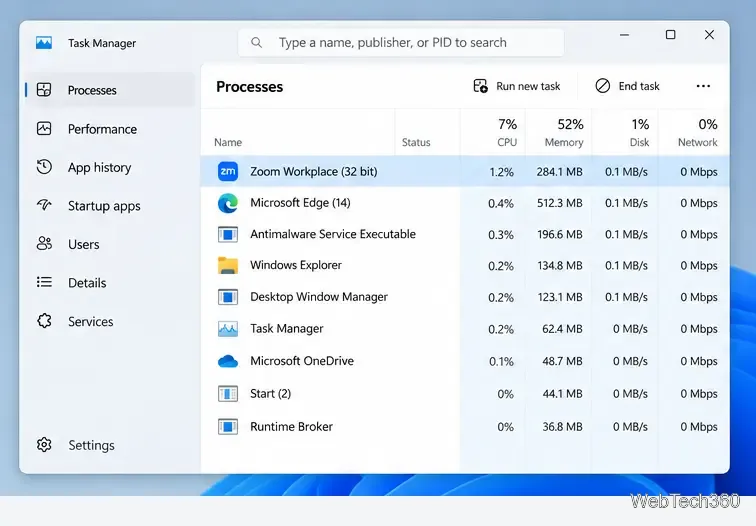Viewport: 756px width, 526px height.
Task: Click the Microsoft OneDrive cloud icon
Action: pos(228,361)
